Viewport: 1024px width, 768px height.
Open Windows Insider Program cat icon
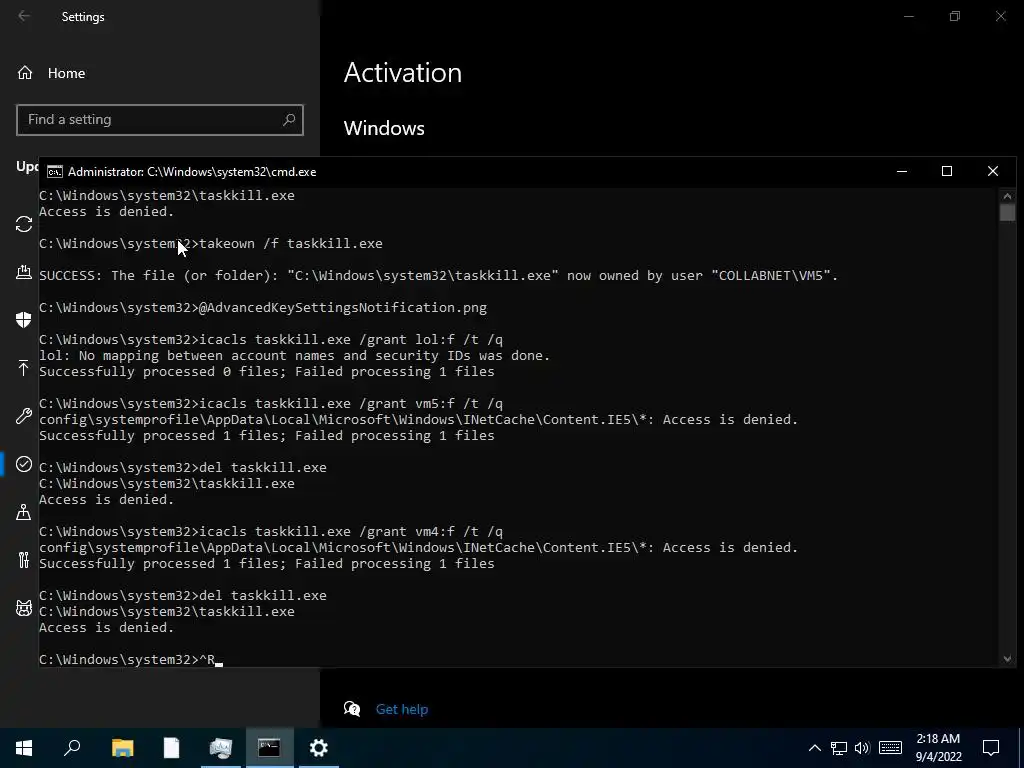pyautogui.click(x=24, y=608)
